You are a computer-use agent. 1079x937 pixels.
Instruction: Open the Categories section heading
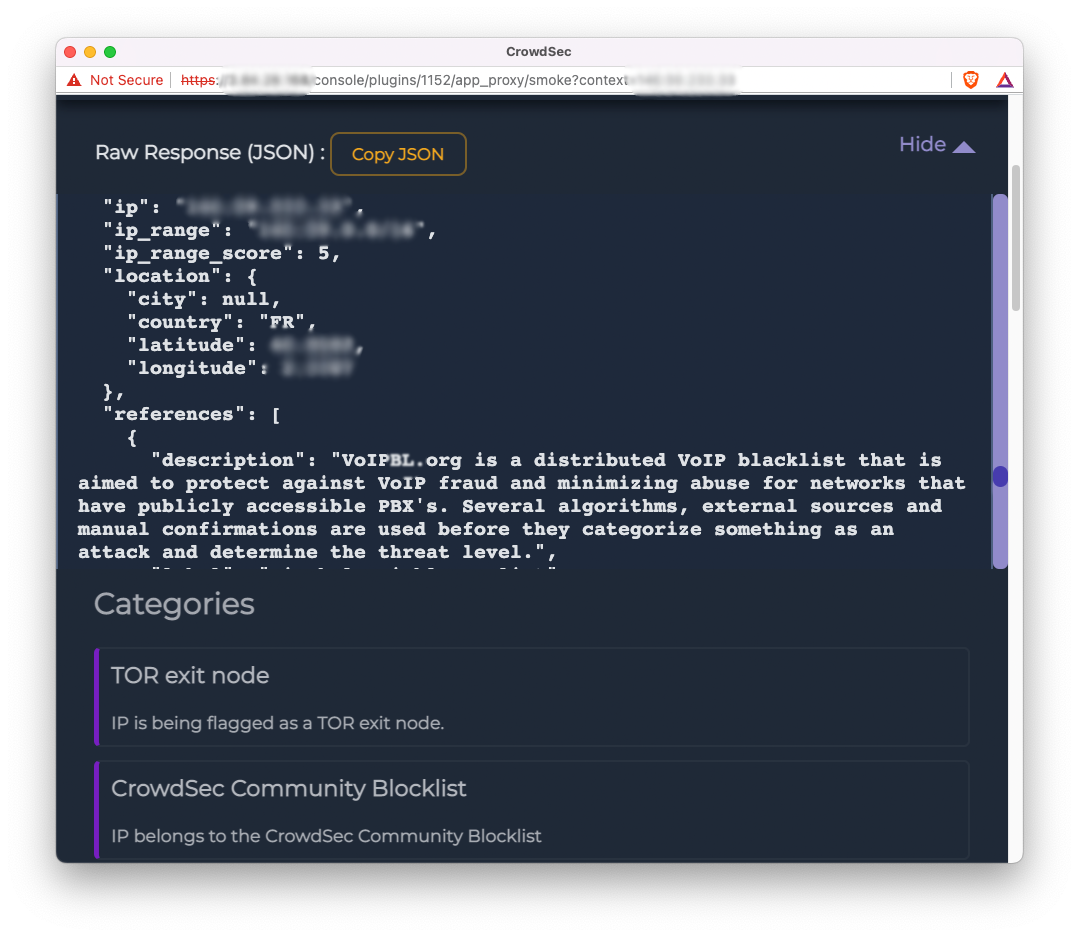tap(173, 603)
